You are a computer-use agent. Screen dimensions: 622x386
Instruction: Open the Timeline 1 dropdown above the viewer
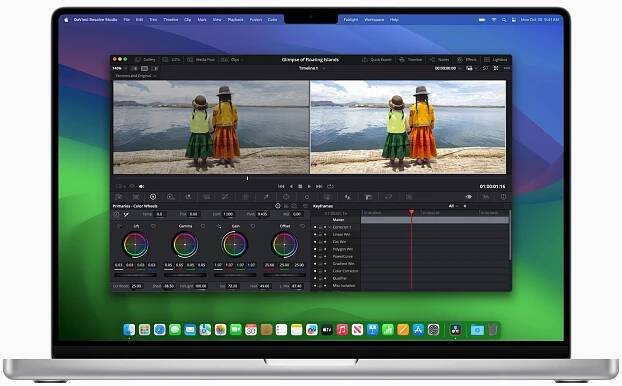pyautogui.click(x=312, y=68)
